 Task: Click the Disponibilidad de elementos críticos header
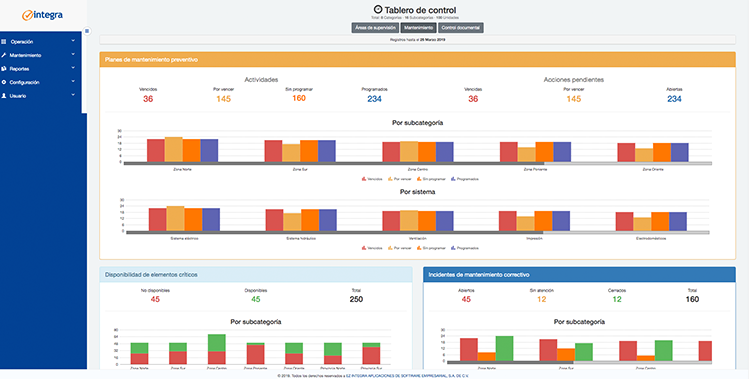point(256,275)
